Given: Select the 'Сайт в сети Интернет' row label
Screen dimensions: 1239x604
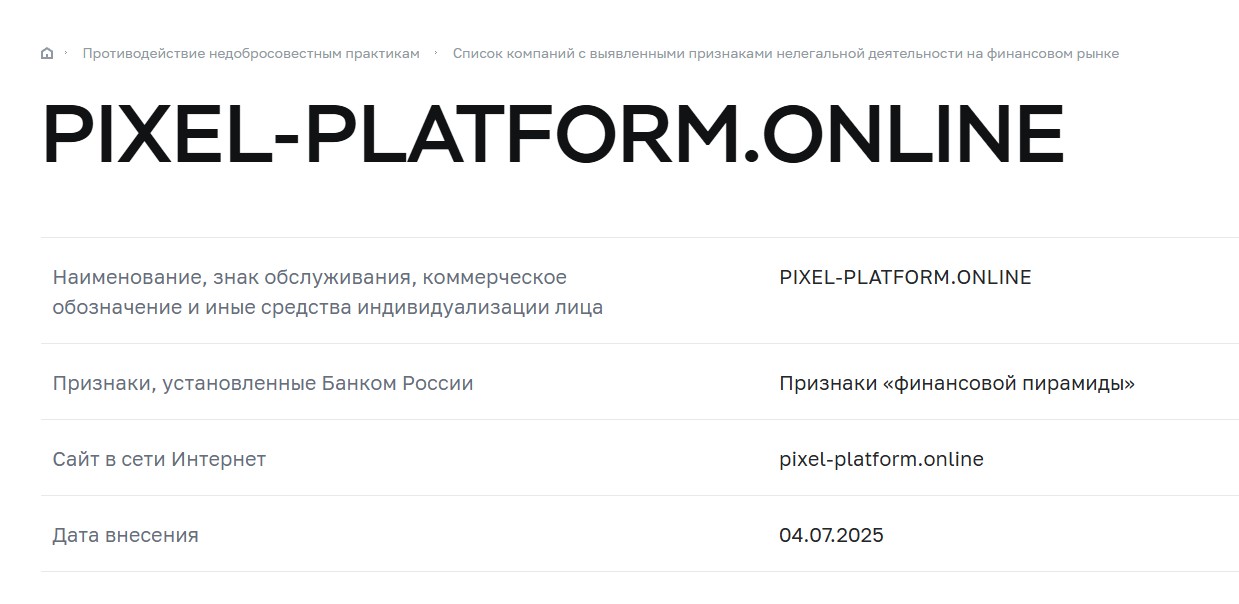Looking at the screenshot, I should (160, 459).
